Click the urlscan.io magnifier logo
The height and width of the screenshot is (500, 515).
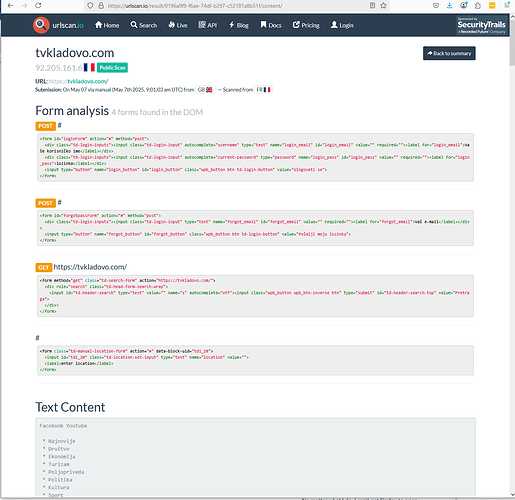coord(41,25)
